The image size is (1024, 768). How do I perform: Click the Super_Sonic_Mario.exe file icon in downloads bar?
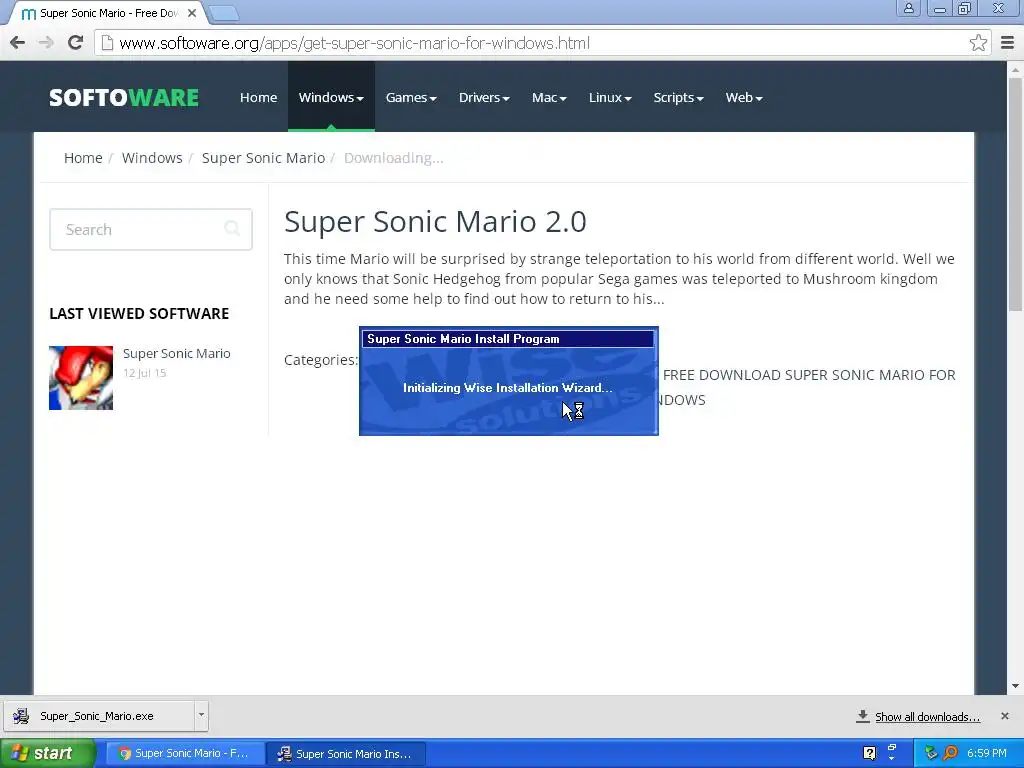coord(22,716)
